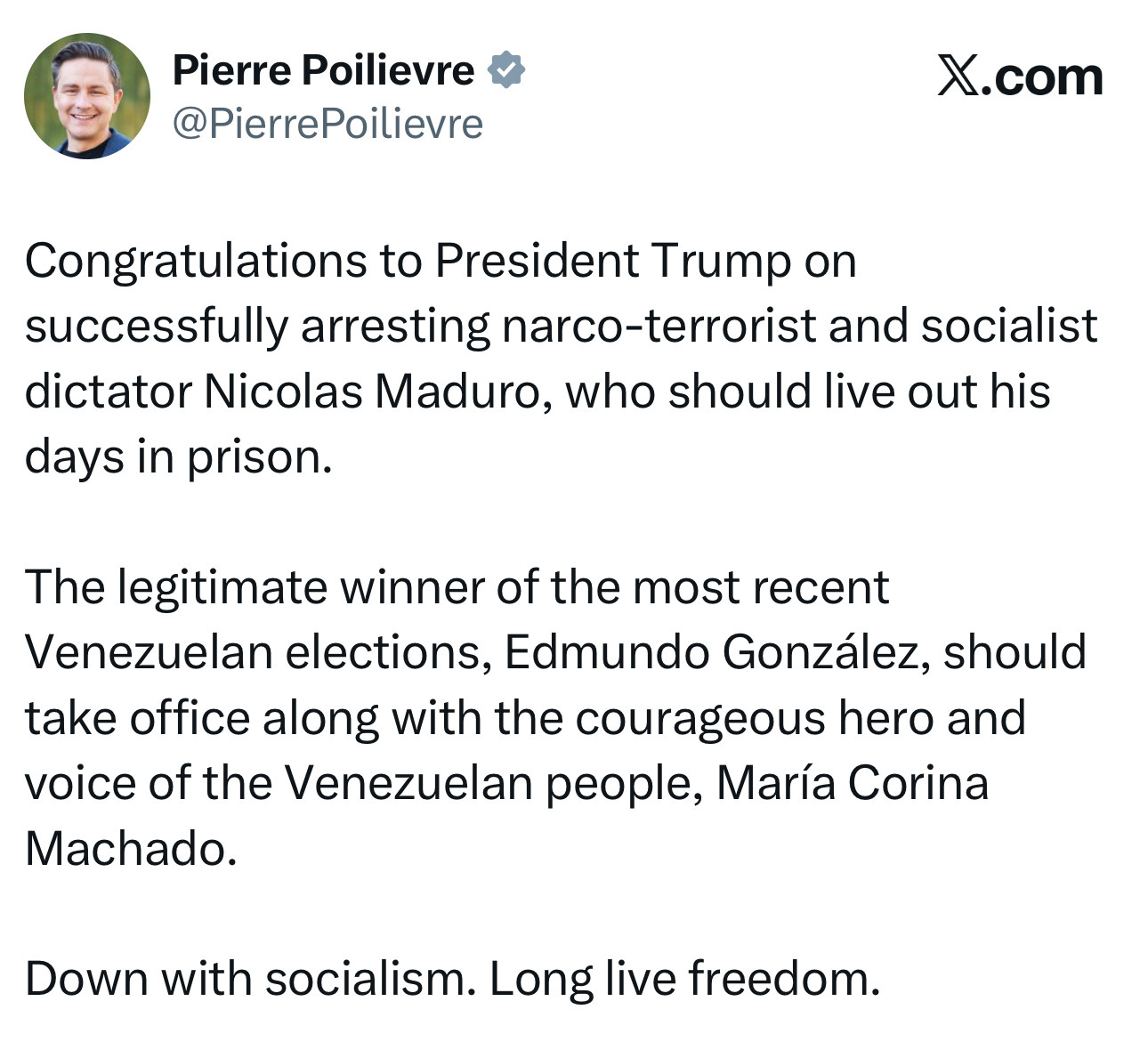Click the word "narco-terrorist" in the tweet
Screen dimensions: 1148x1058
659,326
